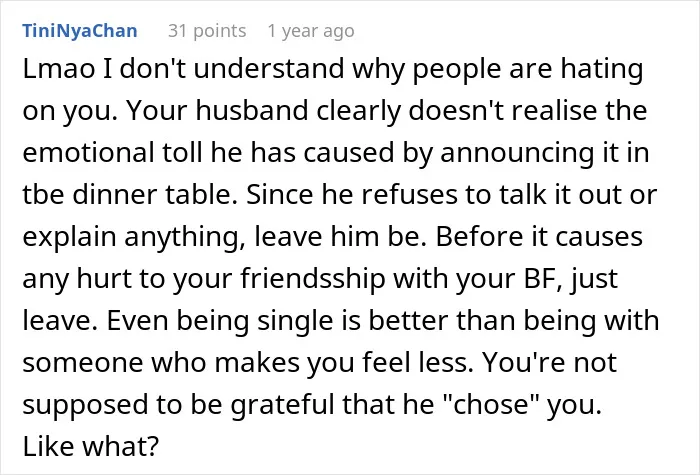The width and height of the screenshot is (700, 475).
Task: Click the final phrase 'Like what?'
Action: (x=91, y=446)
